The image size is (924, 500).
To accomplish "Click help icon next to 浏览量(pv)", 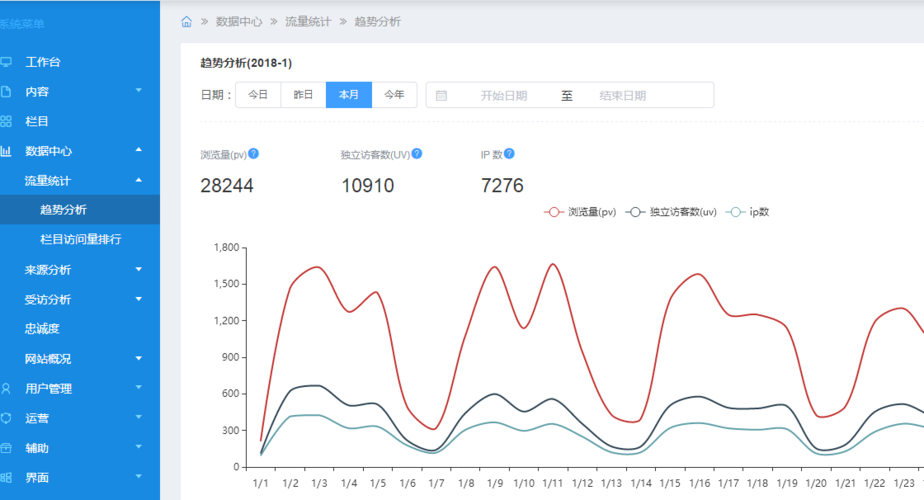I will click(x=253, y=154).
